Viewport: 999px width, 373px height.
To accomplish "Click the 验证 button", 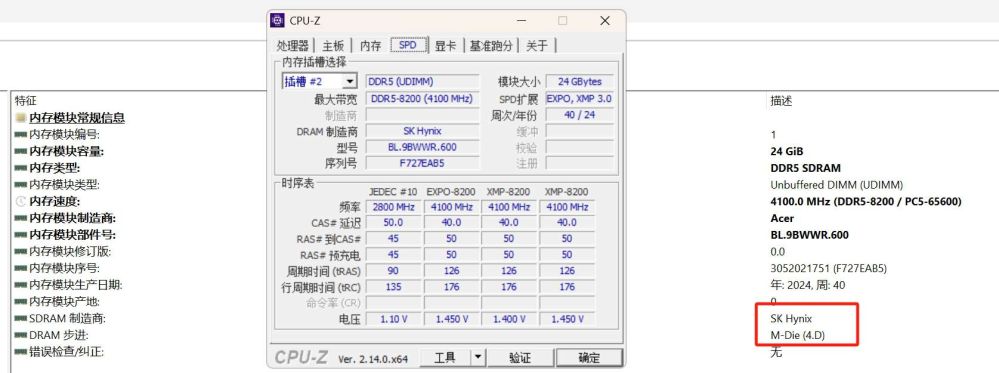I will click(520, 358).
